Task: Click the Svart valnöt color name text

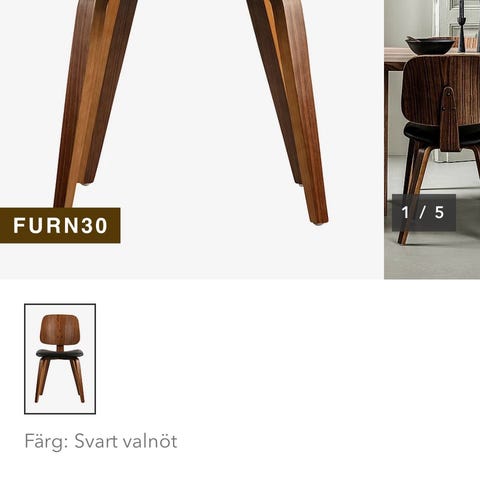Action: tap(126, 442)
